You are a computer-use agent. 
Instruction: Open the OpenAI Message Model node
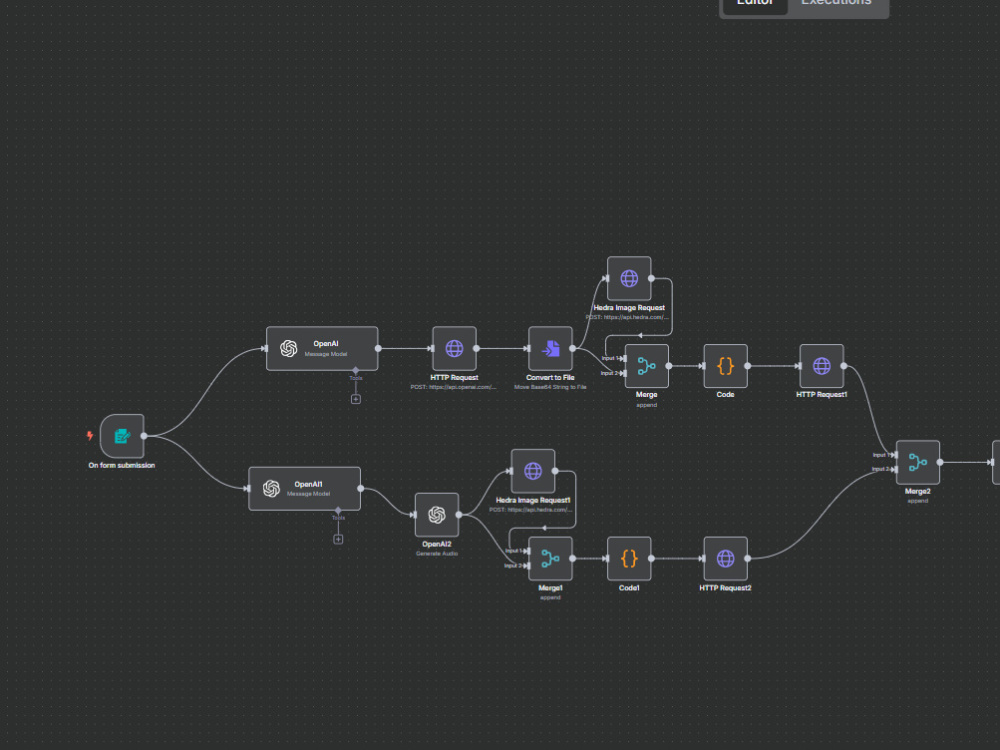click(x=322, y=348)
